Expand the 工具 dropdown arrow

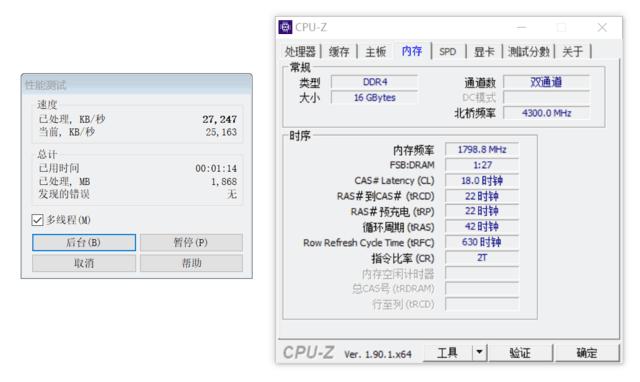[x=480, y=353]
